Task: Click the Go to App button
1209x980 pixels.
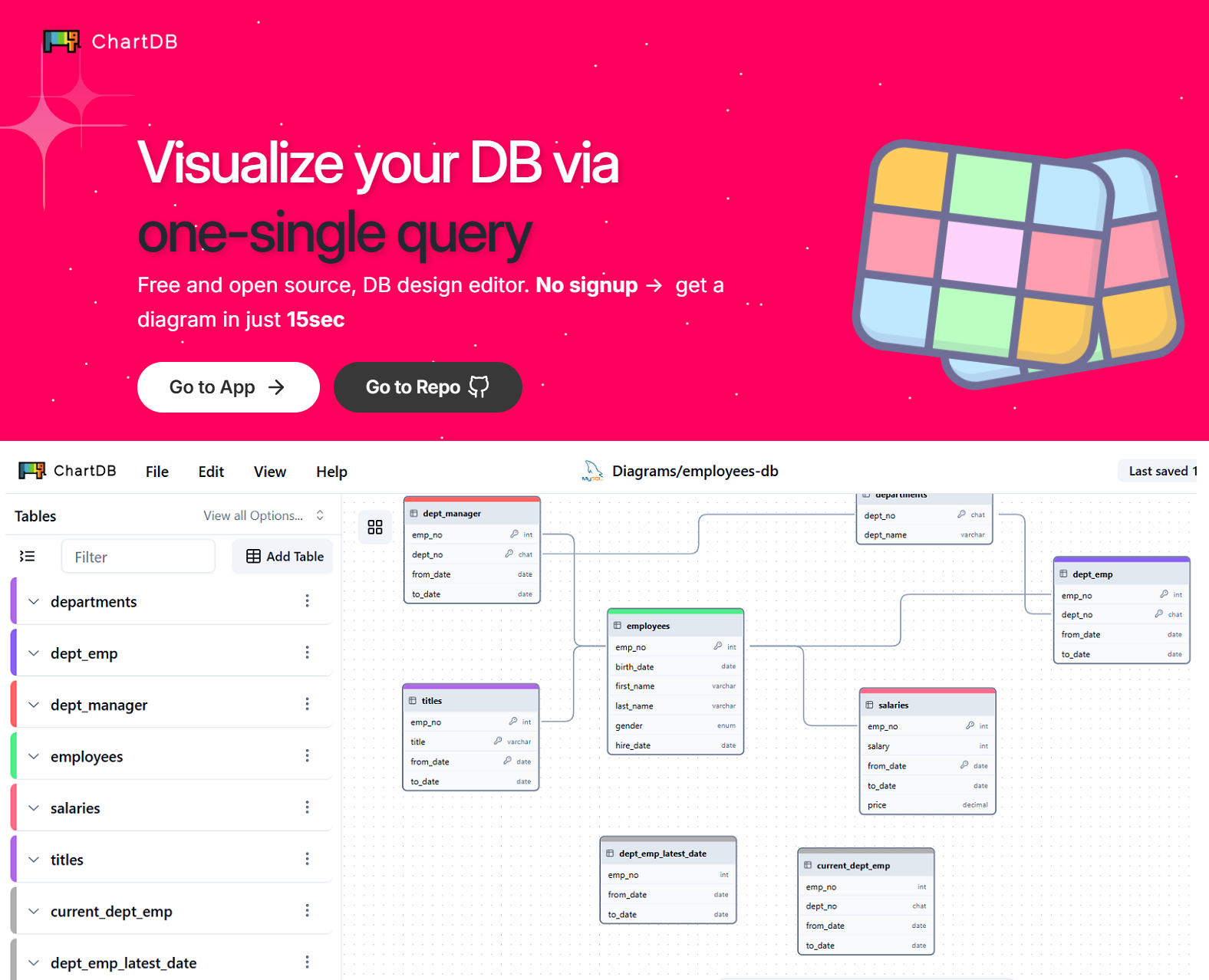Action: click(229, 387)
